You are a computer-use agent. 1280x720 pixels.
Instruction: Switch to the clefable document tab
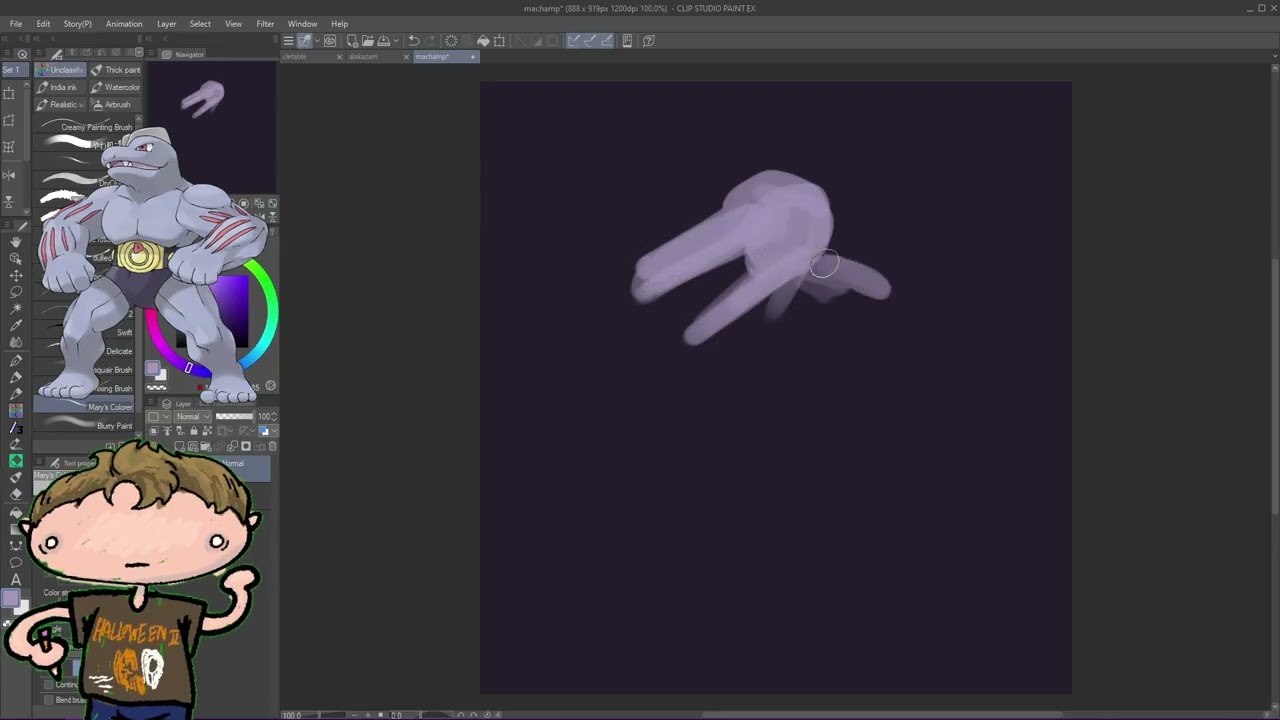pos(295,57)
